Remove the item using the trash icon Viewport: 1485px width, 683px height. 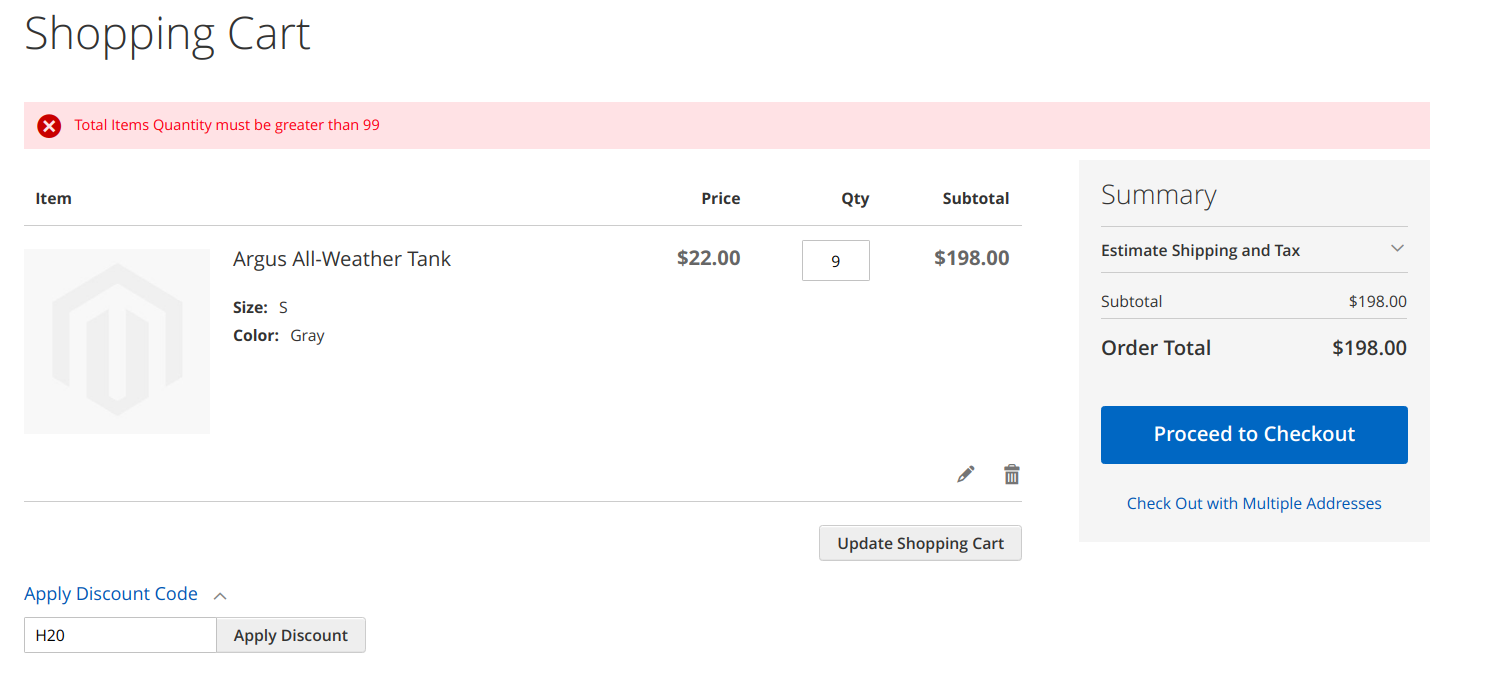point(1012,474)
